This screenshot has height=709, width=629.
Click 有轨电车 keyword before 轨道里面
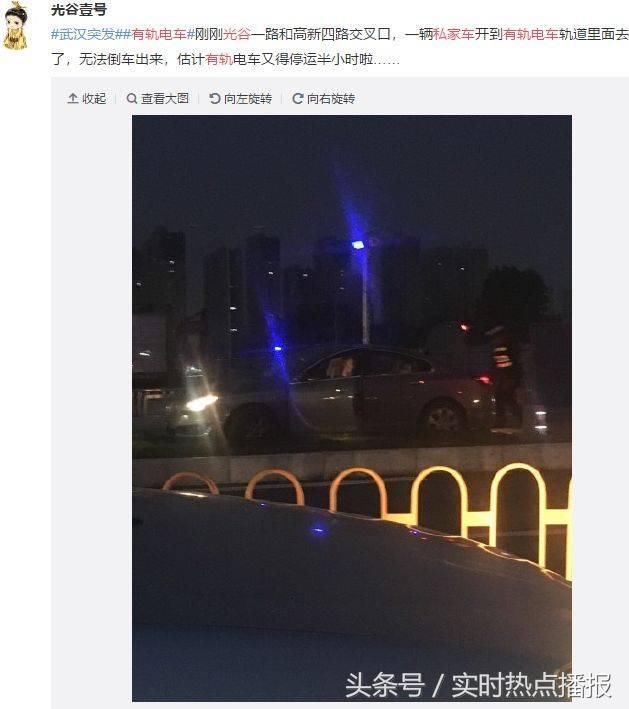[531, 34]
